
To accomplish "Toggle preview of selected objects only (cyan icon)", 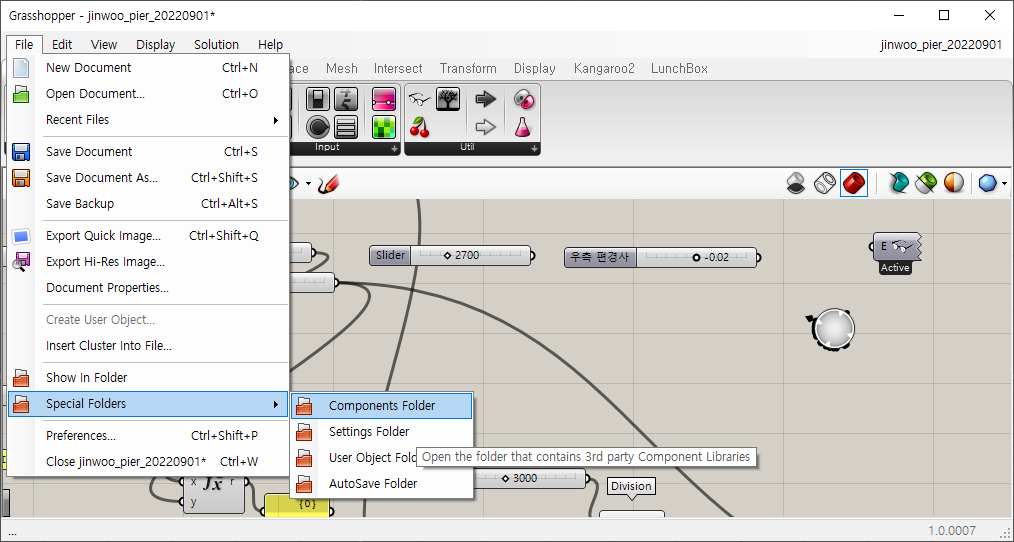I will (897, 184).
